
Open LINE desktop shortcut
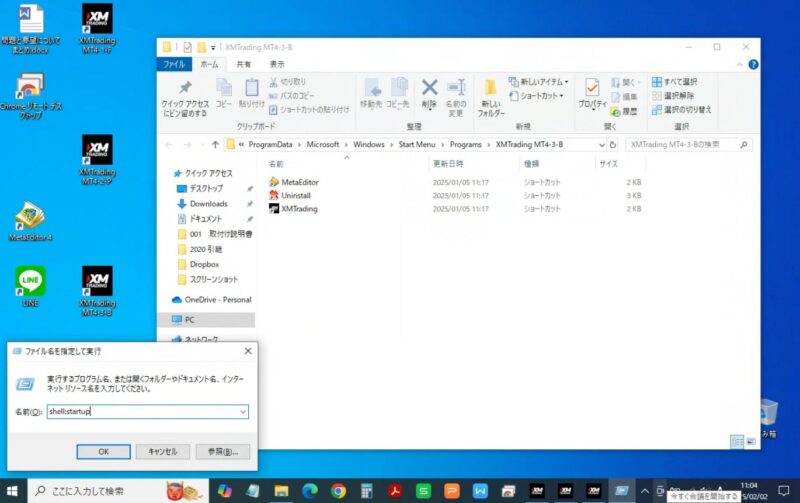click(x=31, y=286)
